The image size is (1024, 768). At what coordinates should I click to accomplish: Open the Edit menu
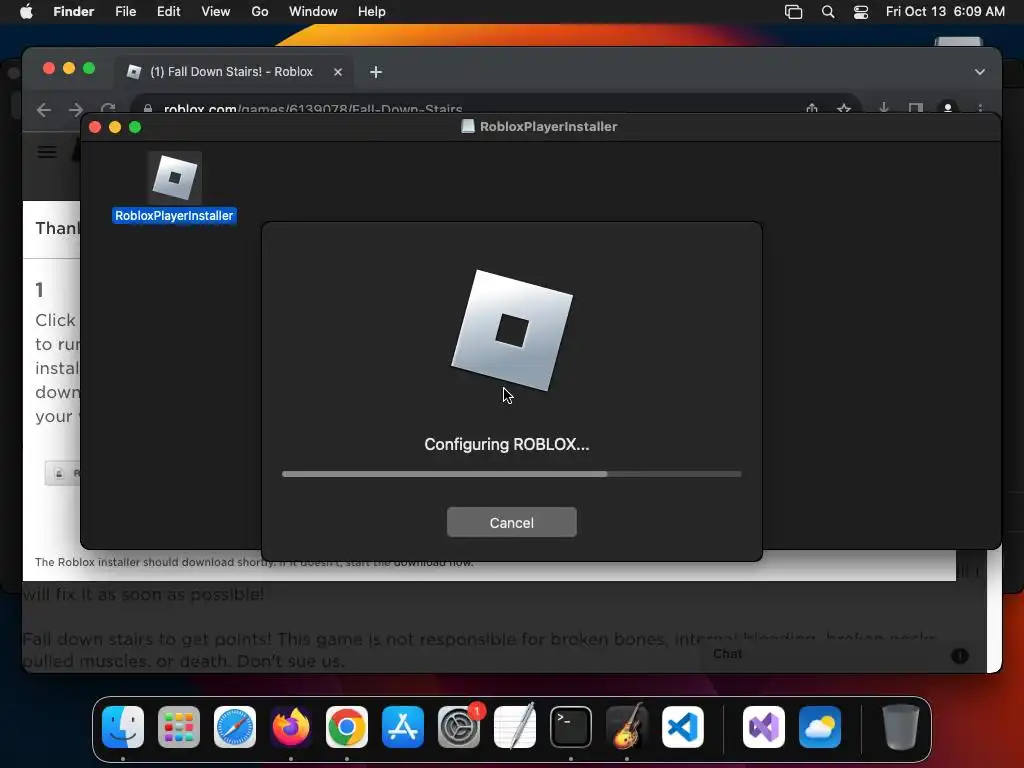coord(168,12)
